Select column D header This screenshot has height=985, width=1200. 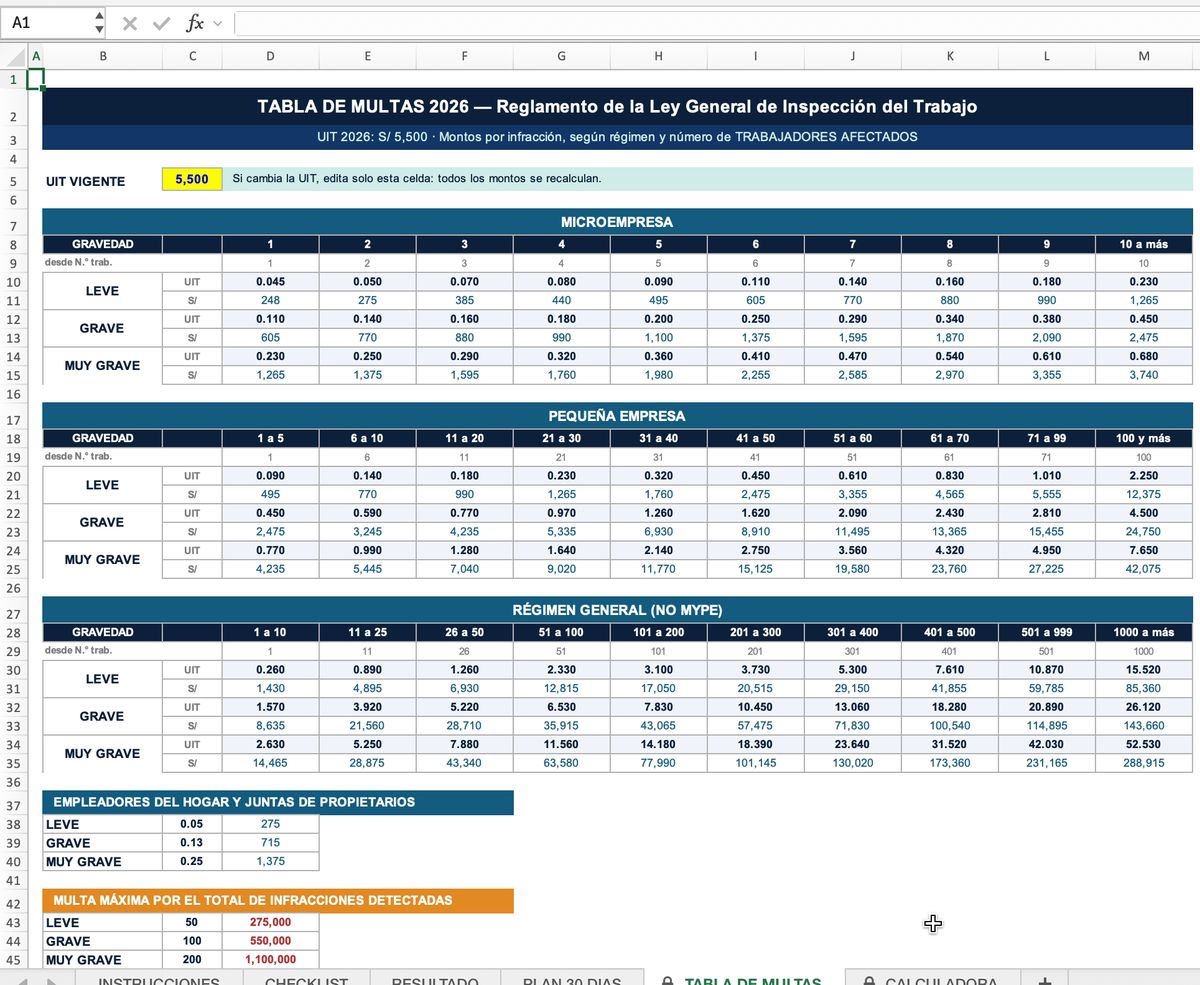pyautogui.click(x=270, y=56)
